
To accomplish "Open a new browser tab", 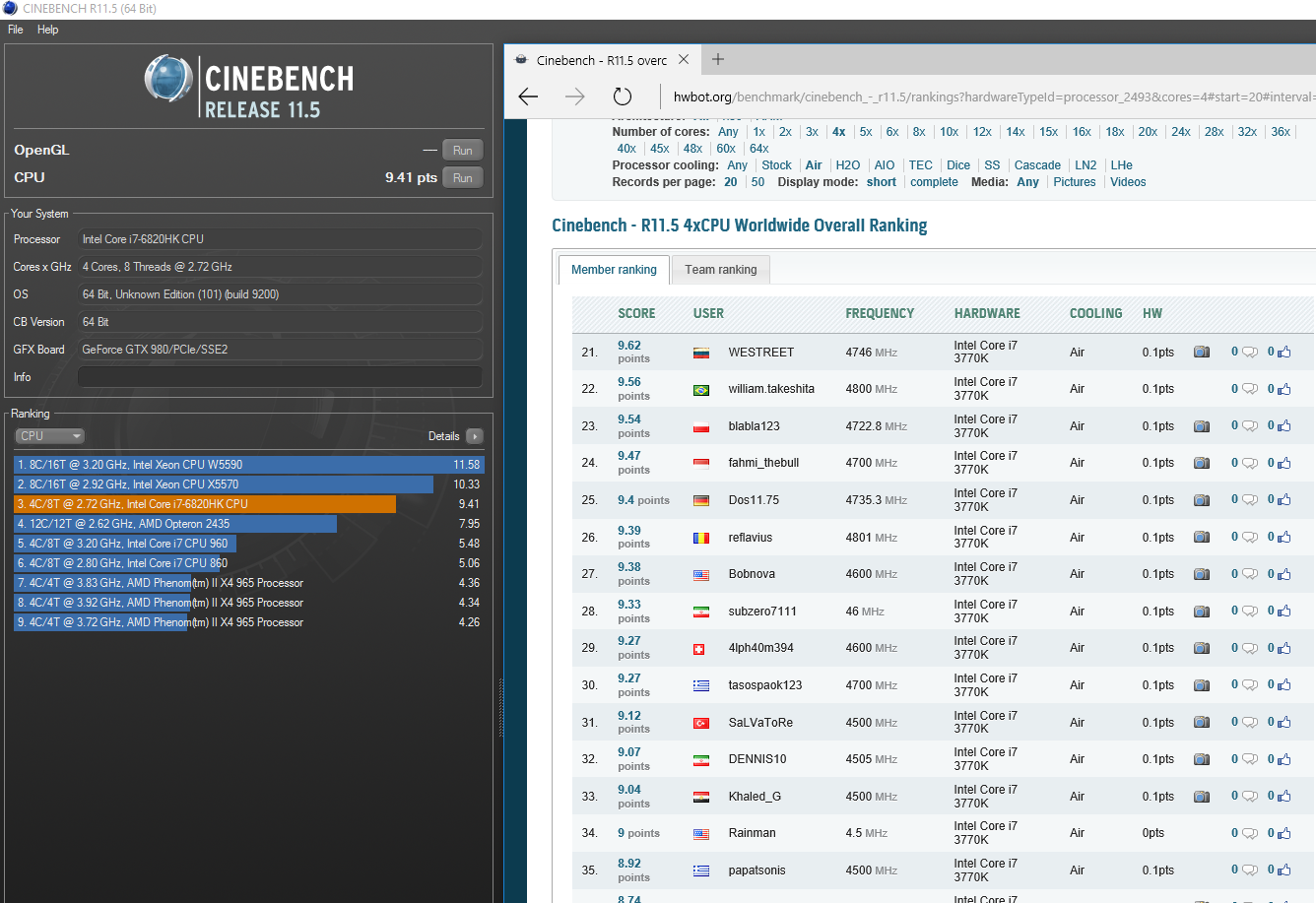I will (x=718, y=59).
